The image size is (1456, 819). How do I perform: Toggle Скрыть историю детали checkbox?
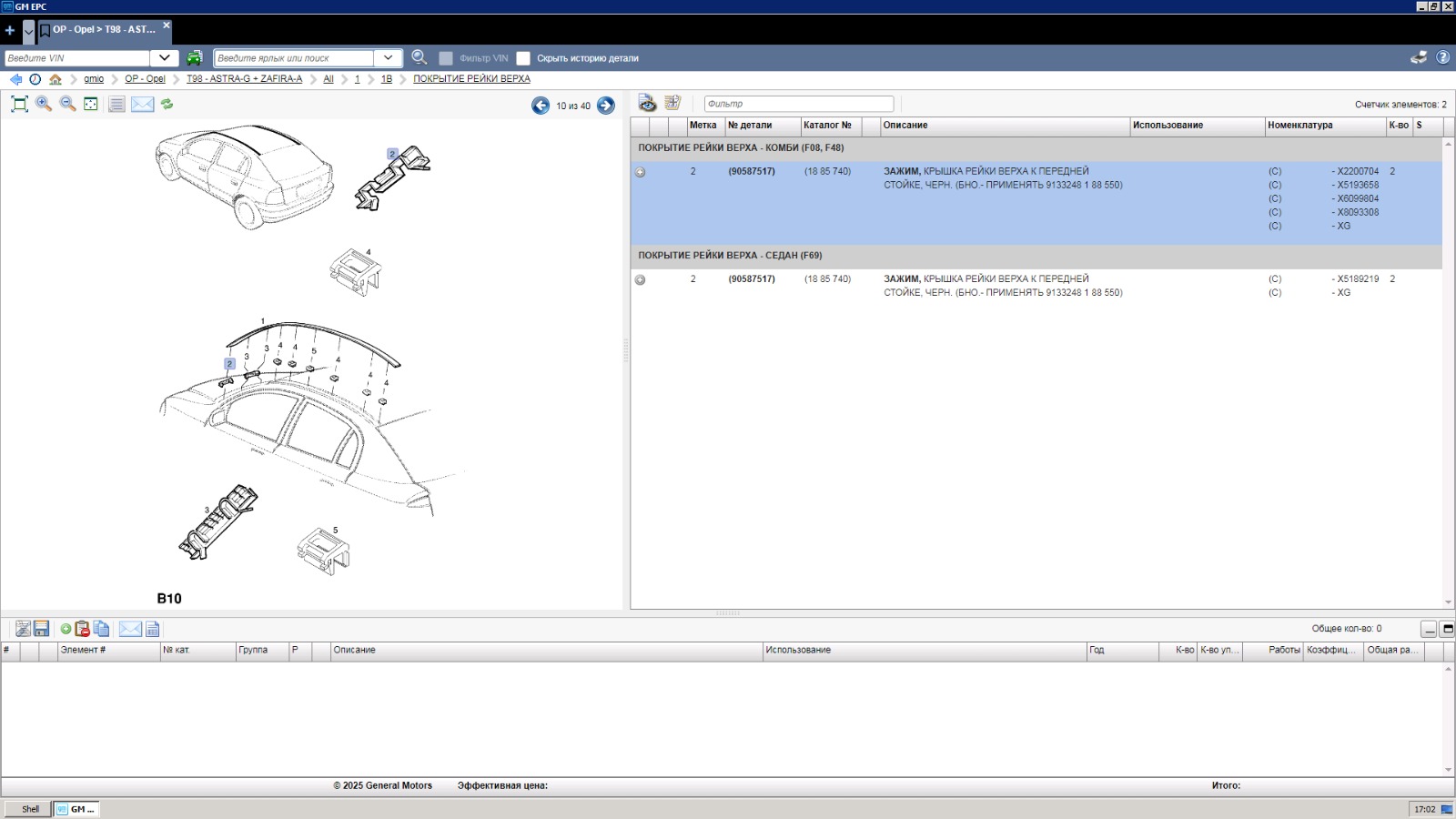(523, 58)
